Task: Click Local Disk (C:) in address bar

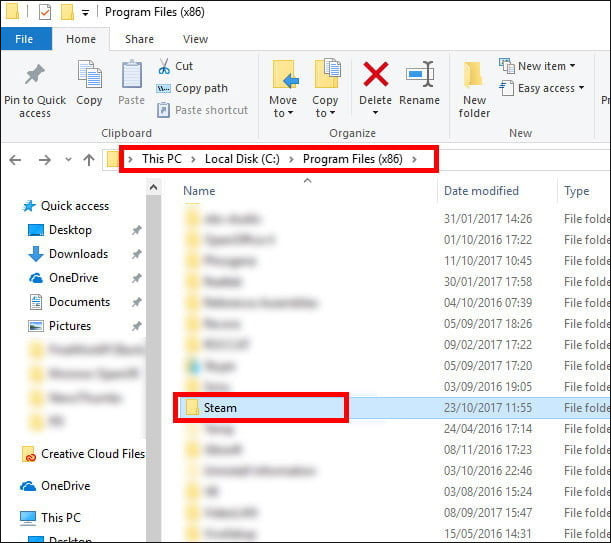Action: pyautogui.click(x=242, y=159)
